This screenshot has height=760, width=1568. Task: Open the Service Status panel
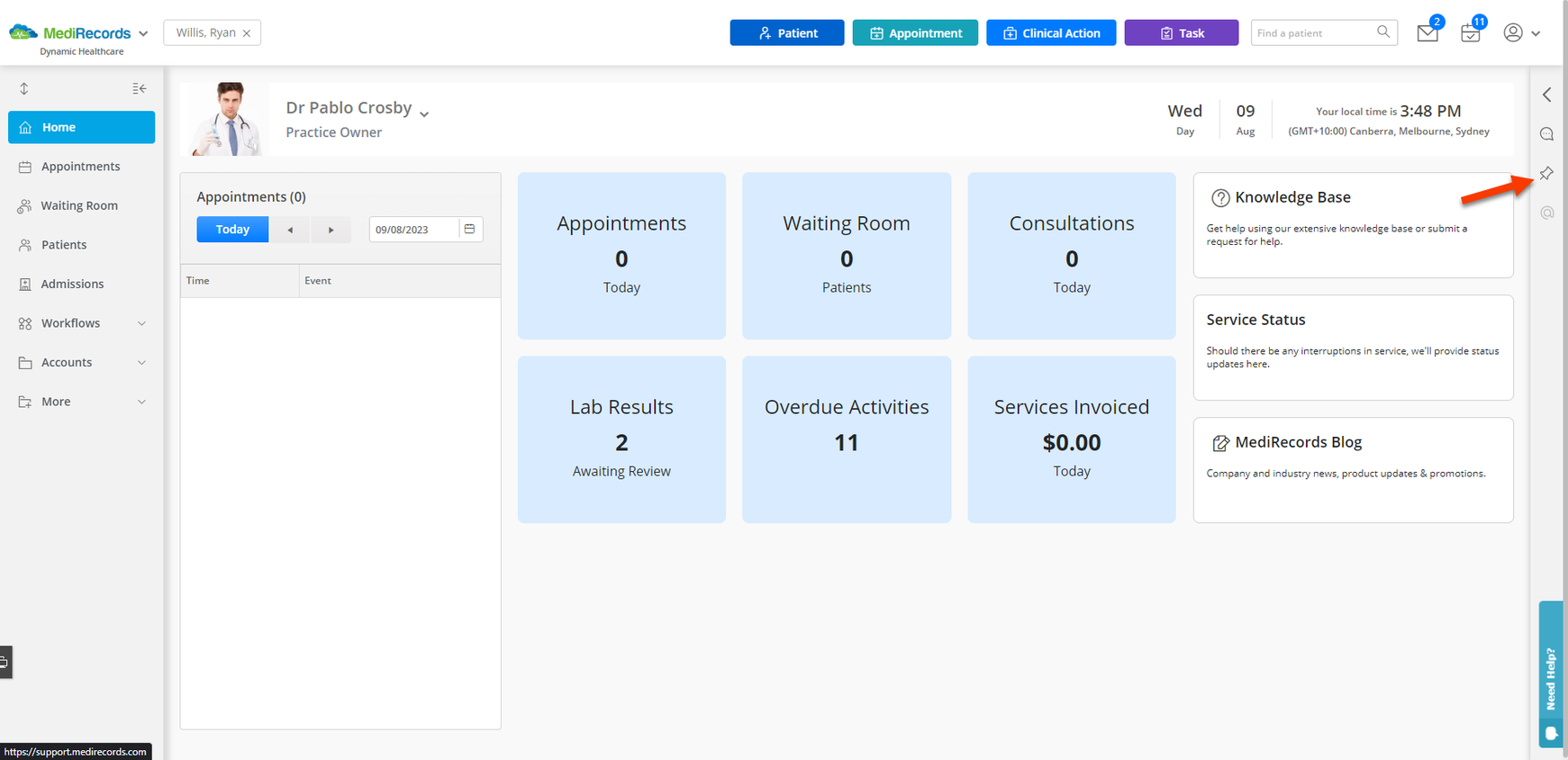coord(1354,348)
